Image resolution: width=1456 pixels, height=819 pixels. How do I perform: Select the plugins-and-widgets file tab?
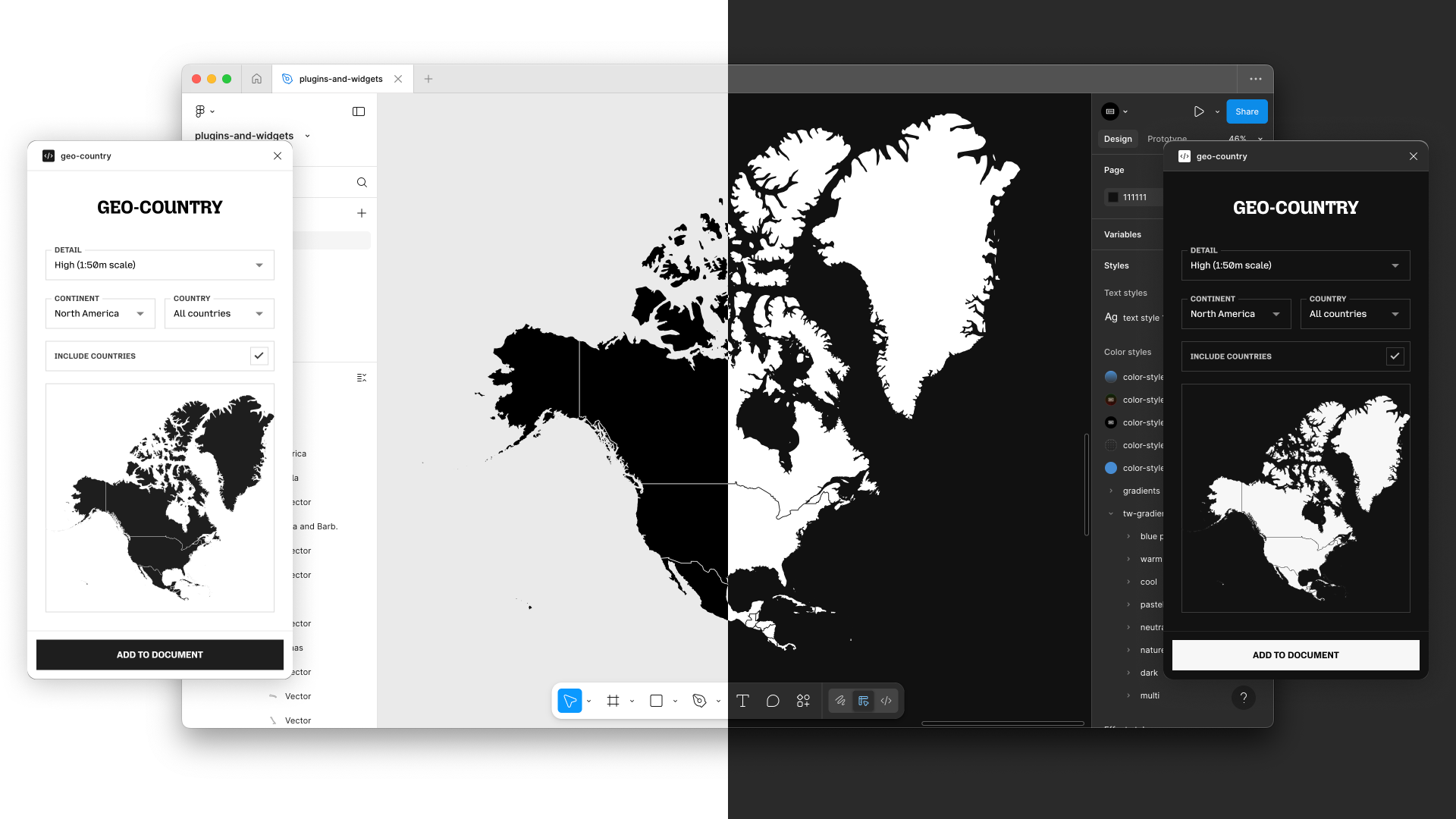pyautogui.click(x=342, y=79)
